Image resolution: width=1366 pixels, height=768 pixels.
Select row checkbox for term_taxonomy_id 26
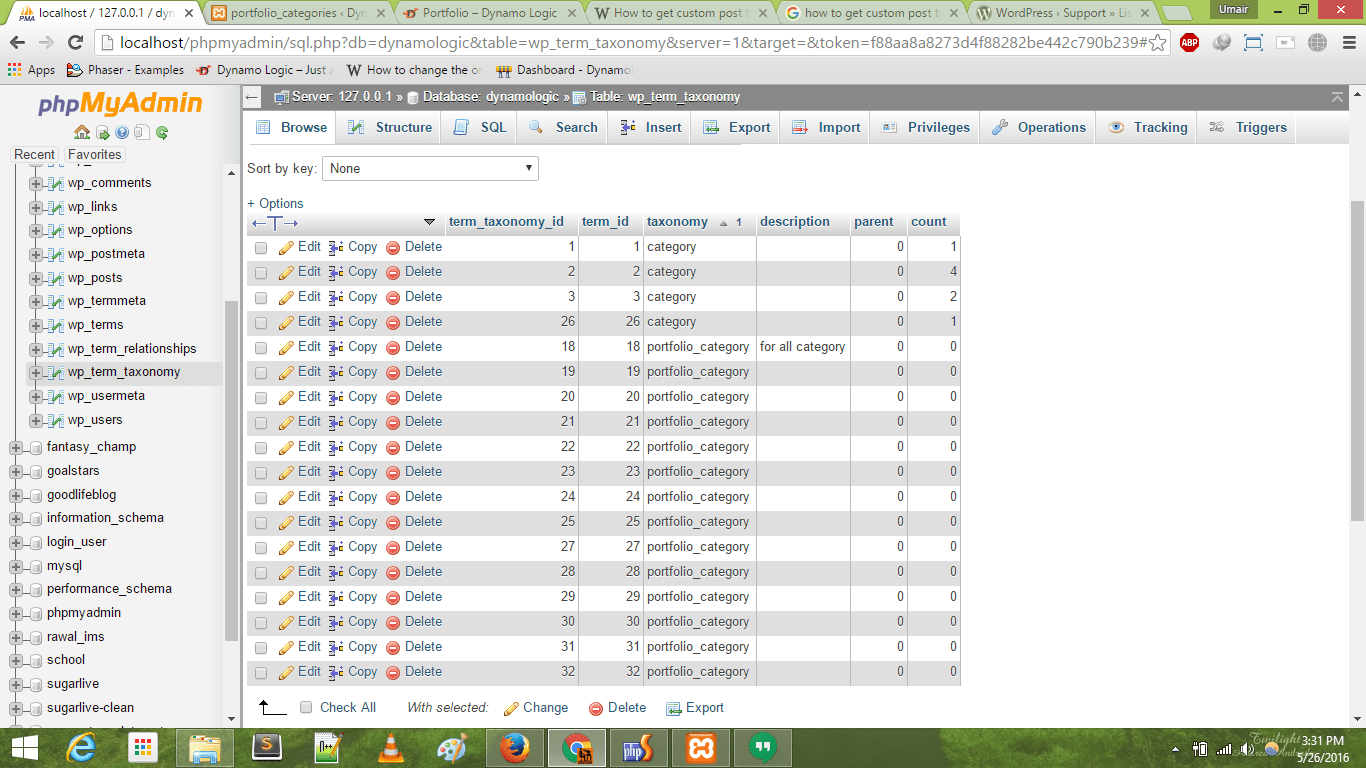pos(261,323)
